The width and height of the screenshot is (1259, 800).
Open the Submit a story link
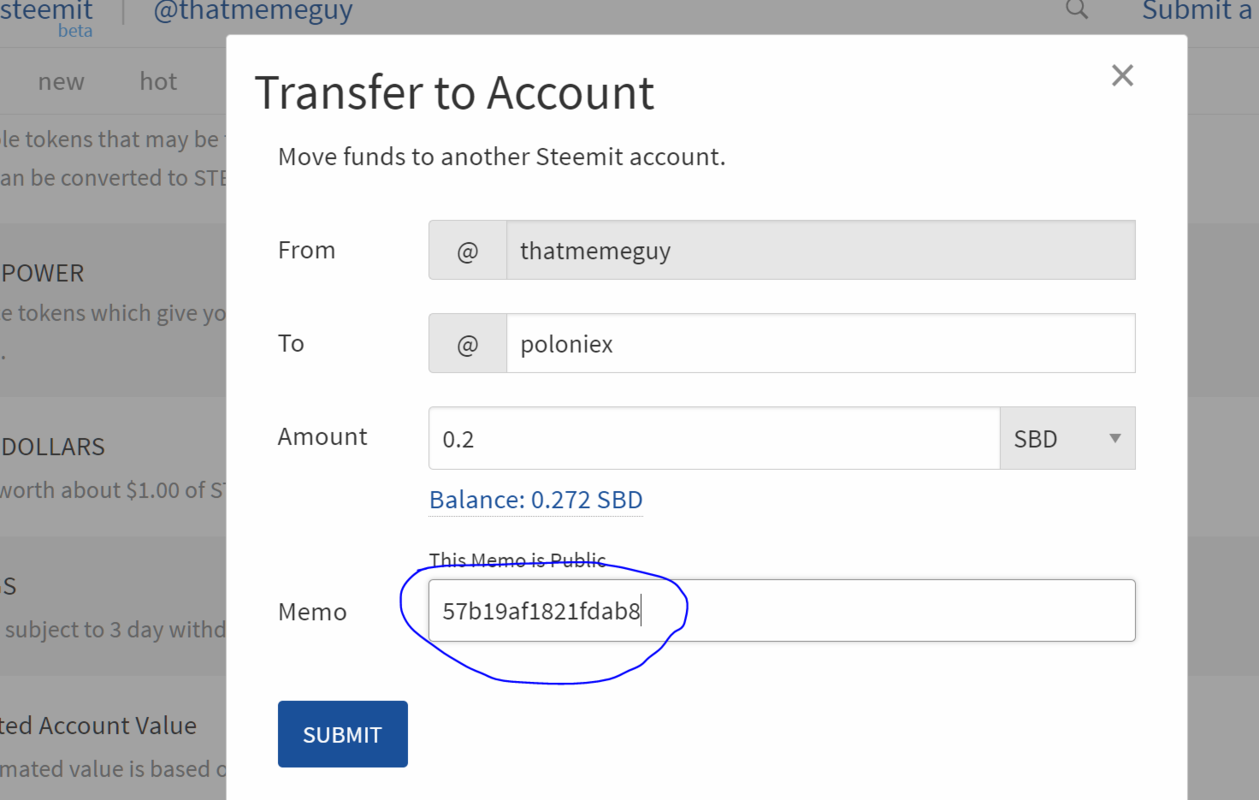click(1199, 10)
